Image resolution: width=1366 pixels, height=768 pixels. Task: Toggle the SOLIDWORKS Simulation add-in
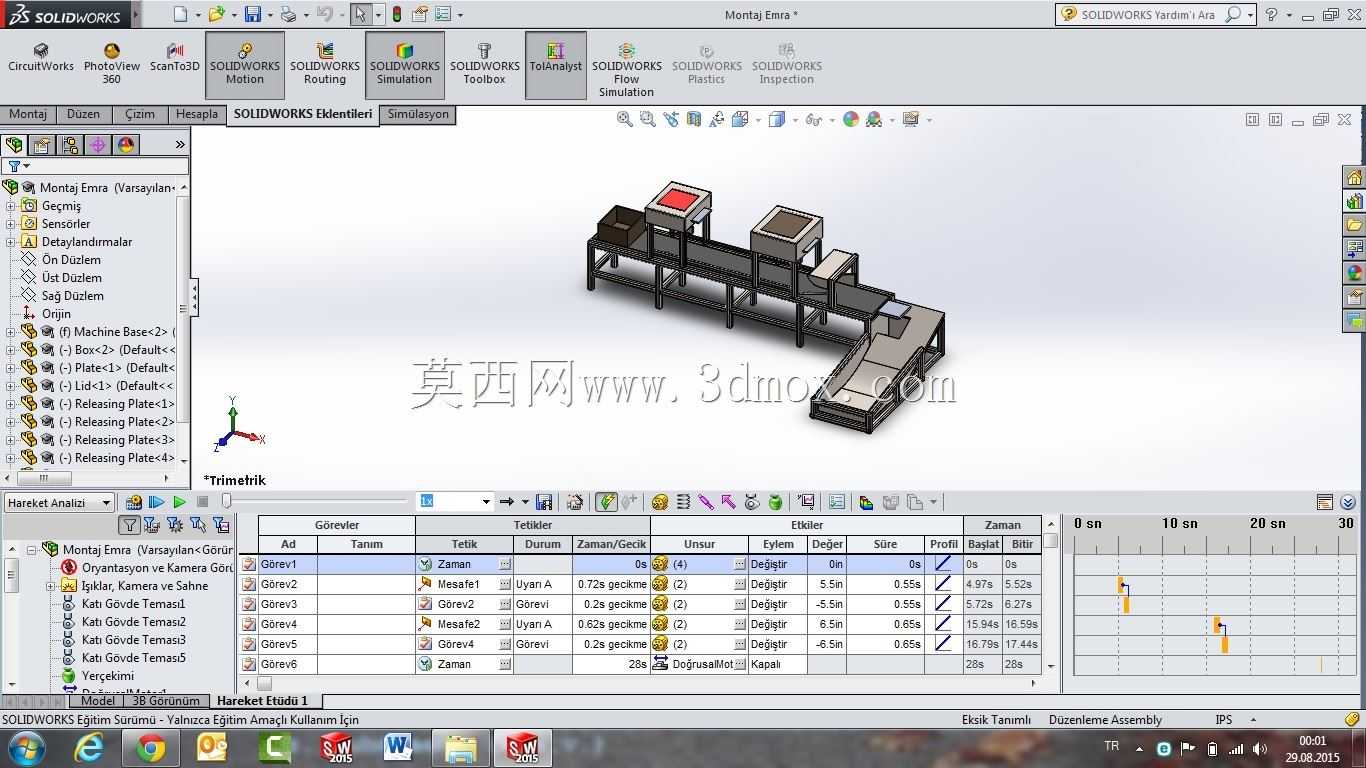coord(405,65)
